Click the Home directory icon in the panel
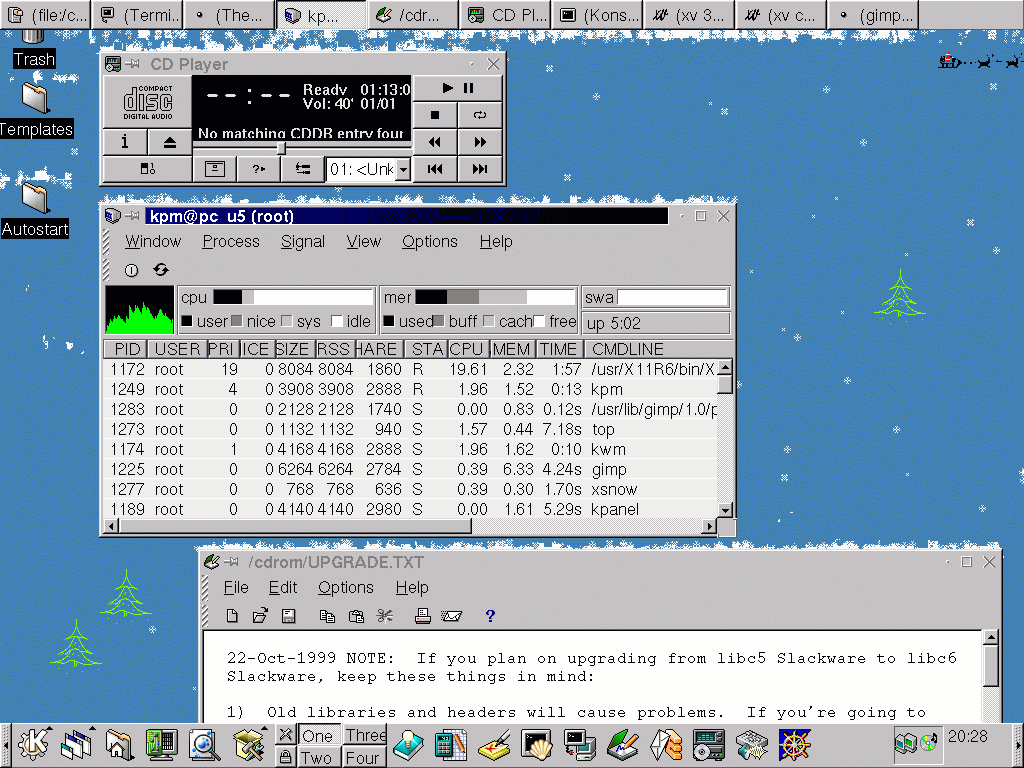 pos(119,745)
